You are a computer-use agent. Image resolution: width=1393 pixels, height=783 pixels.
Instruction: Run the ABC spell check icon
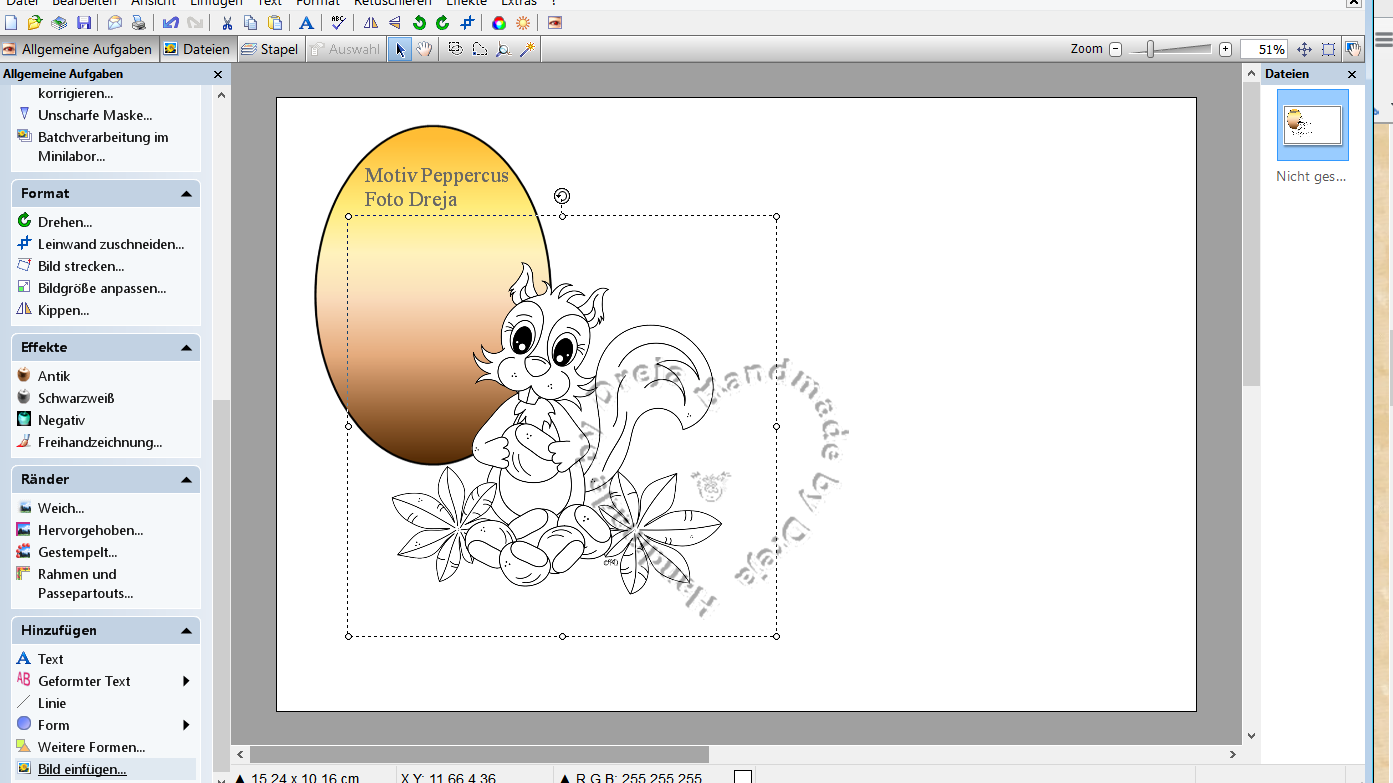339,23
